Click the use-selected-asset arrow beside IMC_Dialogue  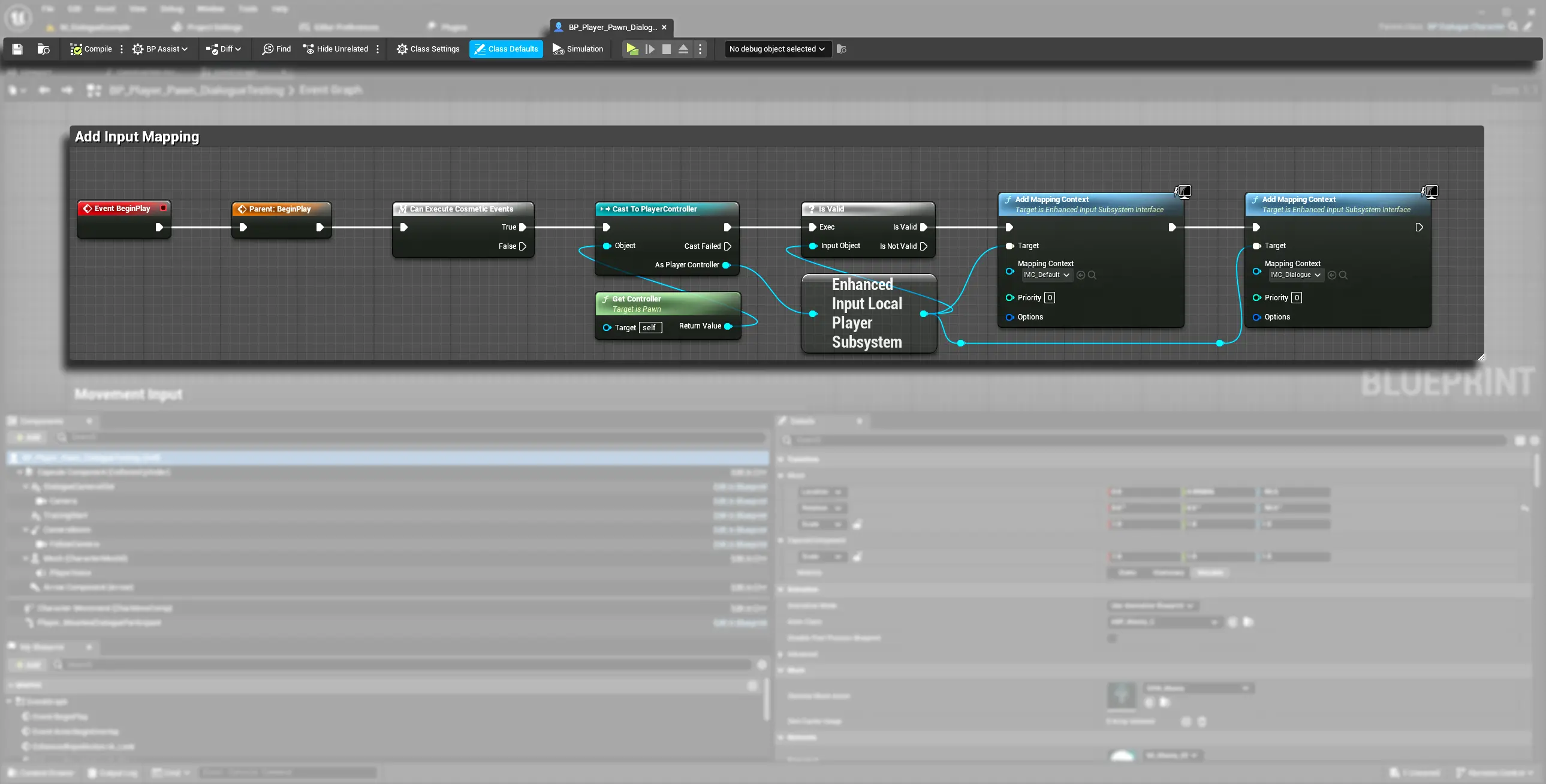click(1332, 275)
